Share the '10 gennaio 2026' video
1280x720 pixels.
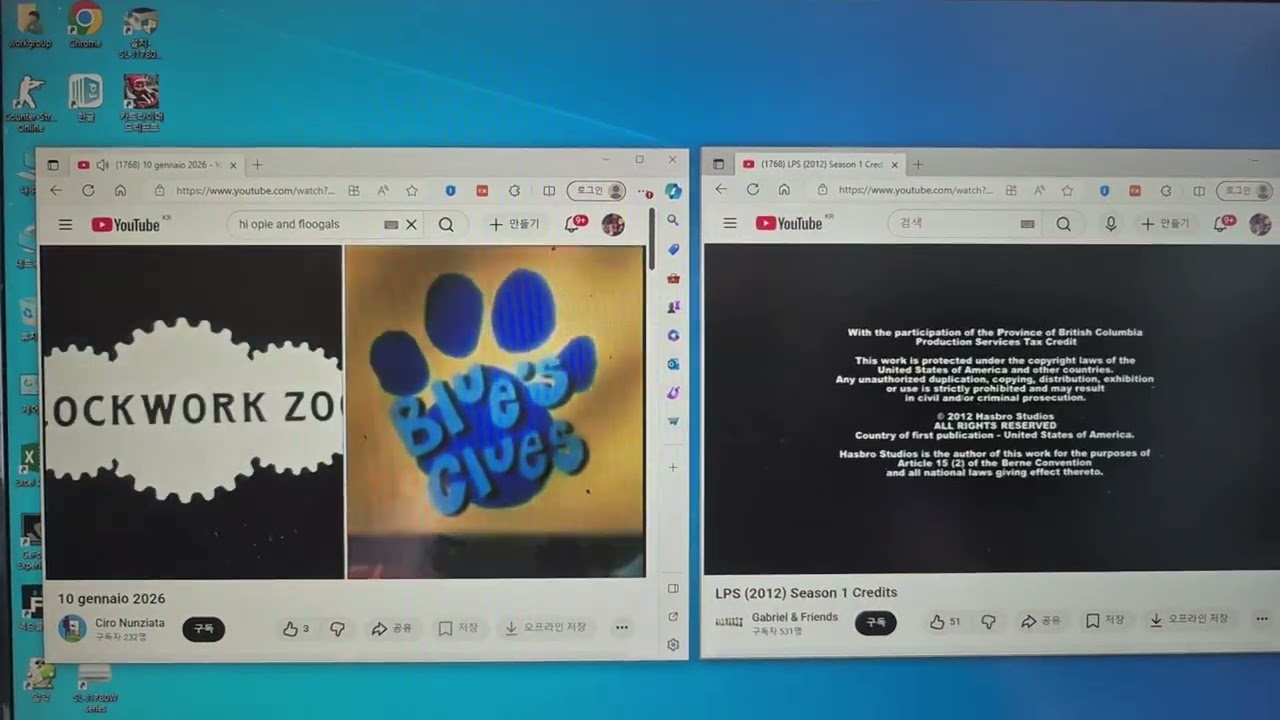(391, 628)
